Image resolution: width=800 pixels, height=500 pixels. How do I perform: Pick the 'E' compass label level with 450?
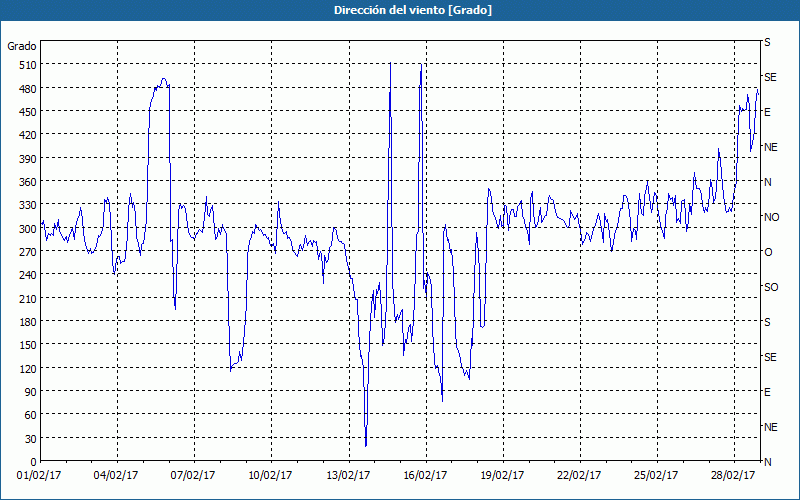767,112
